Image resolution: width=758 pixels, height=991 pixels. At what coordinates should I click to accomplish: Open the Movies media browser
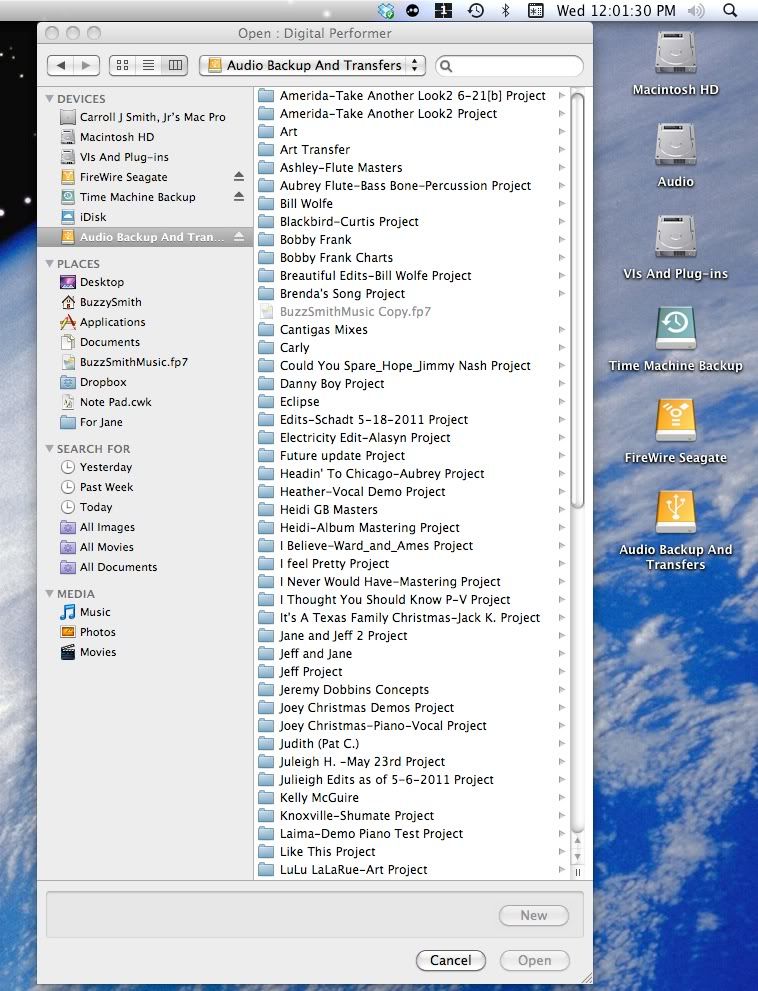(145, 652)
